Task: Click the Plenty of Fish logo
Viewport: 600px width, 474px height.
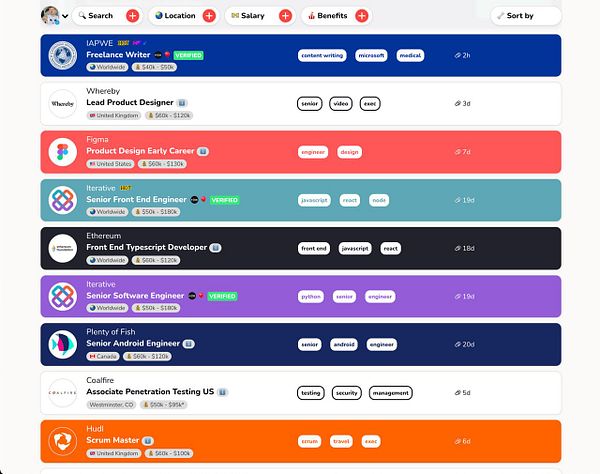Action: 63,344
